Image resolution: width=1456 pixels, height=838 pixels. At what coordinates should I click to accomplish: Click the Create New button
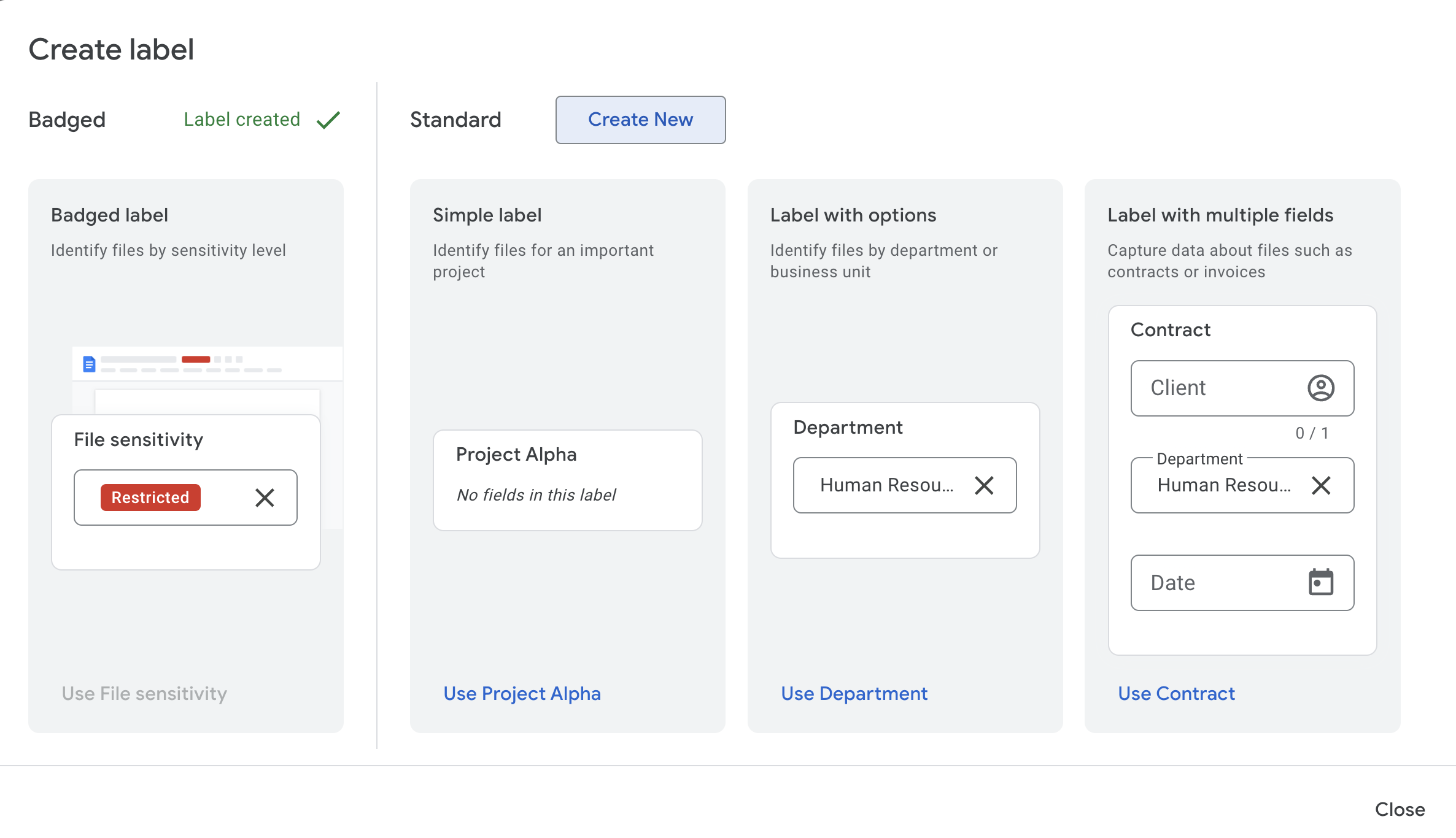point(640,120)
